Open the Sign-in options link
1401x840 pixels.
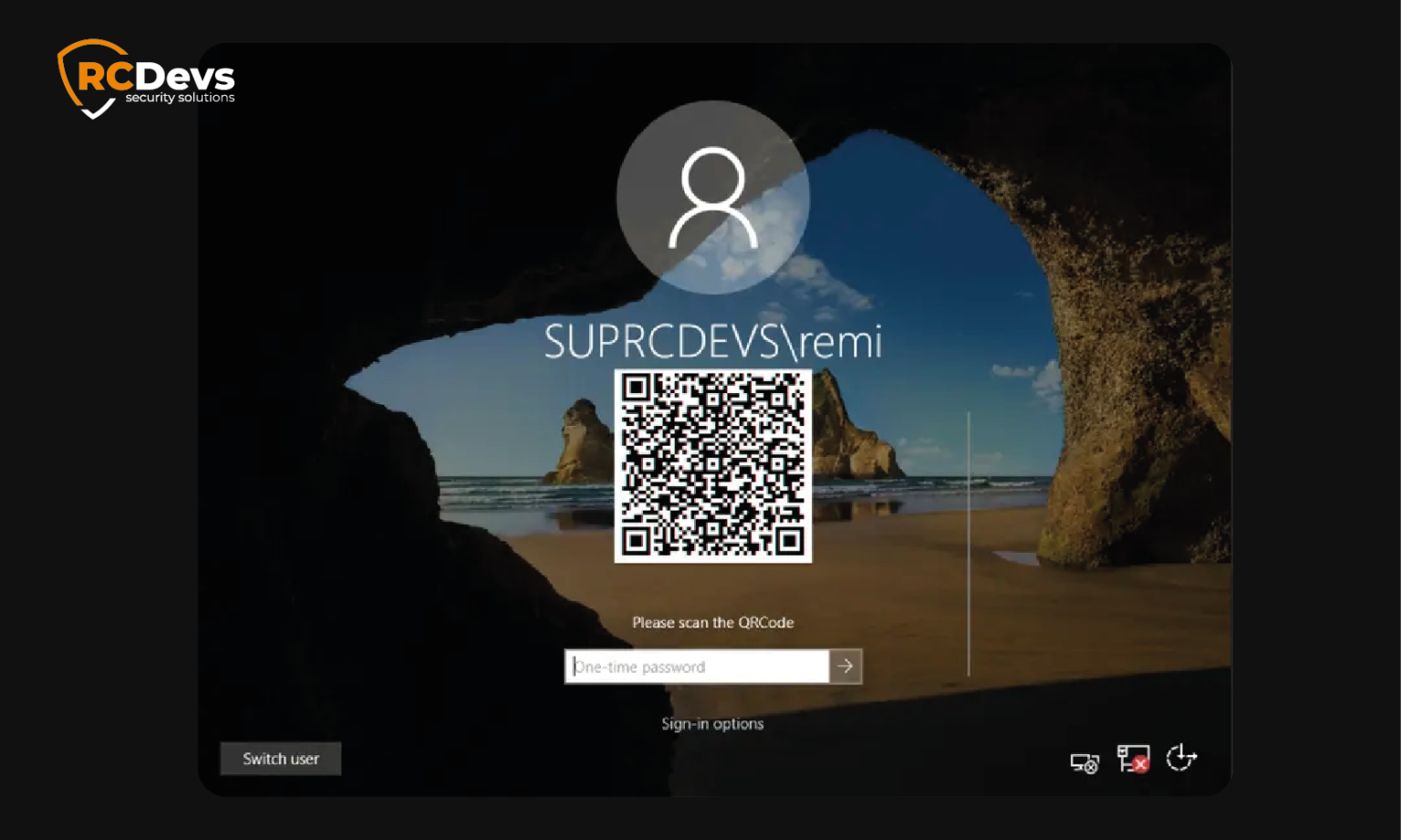[712, 723]
